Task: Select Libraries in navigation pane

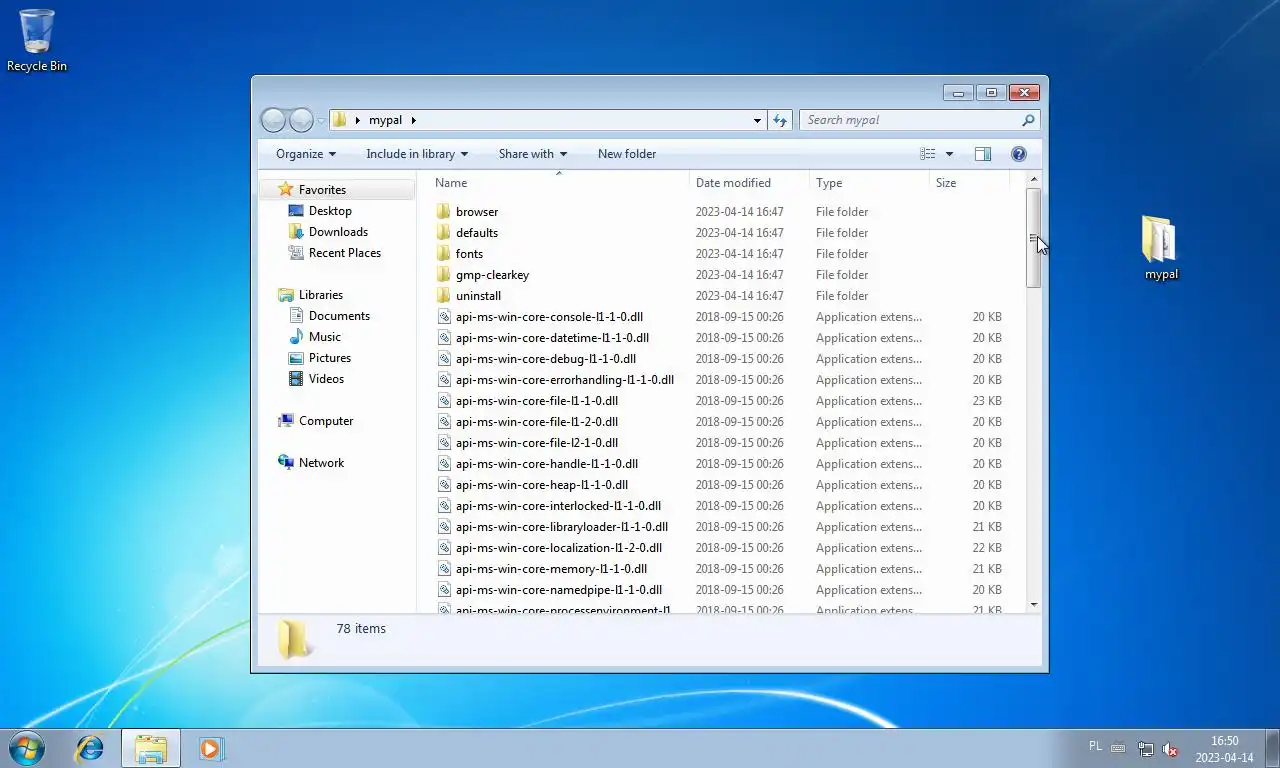Action: coord(320,295)
